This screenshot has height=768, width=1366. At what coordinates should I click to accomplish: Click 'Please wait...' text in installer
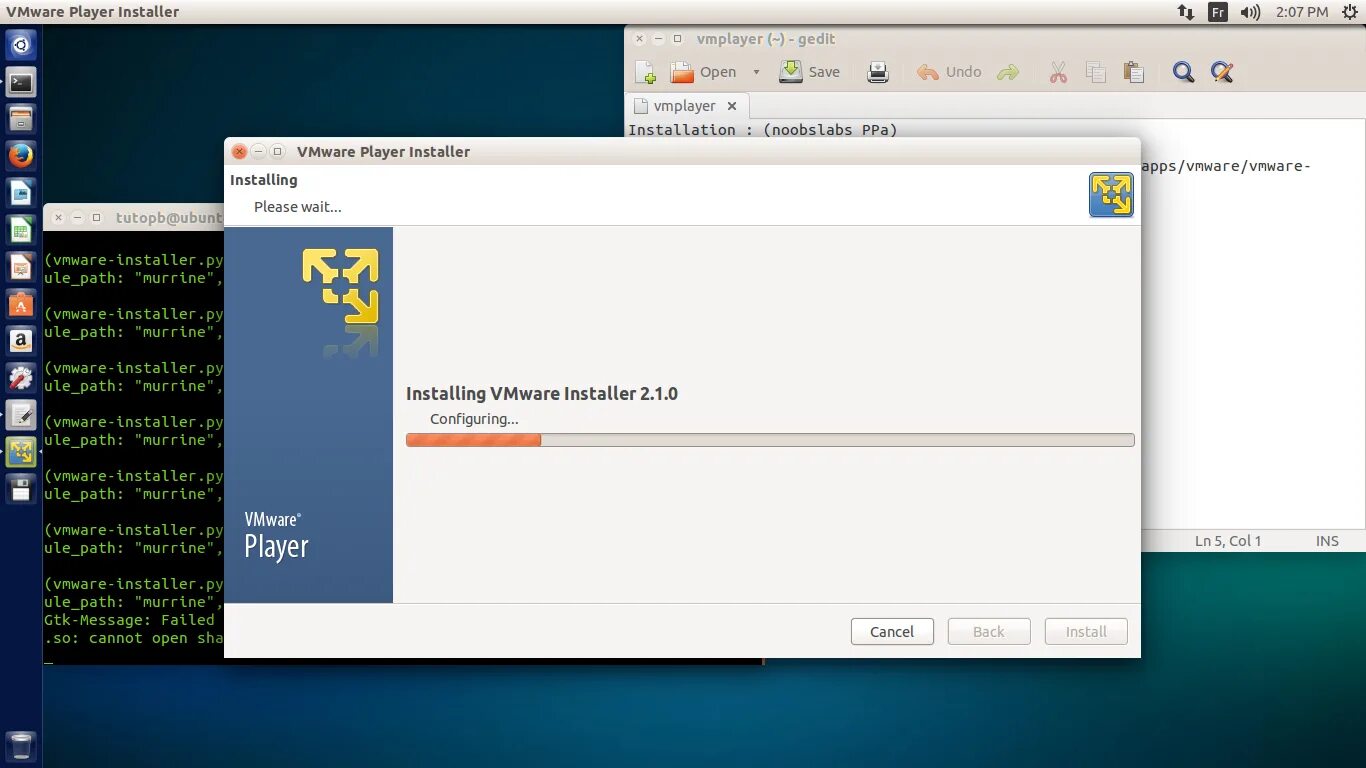tap(298, 207)
